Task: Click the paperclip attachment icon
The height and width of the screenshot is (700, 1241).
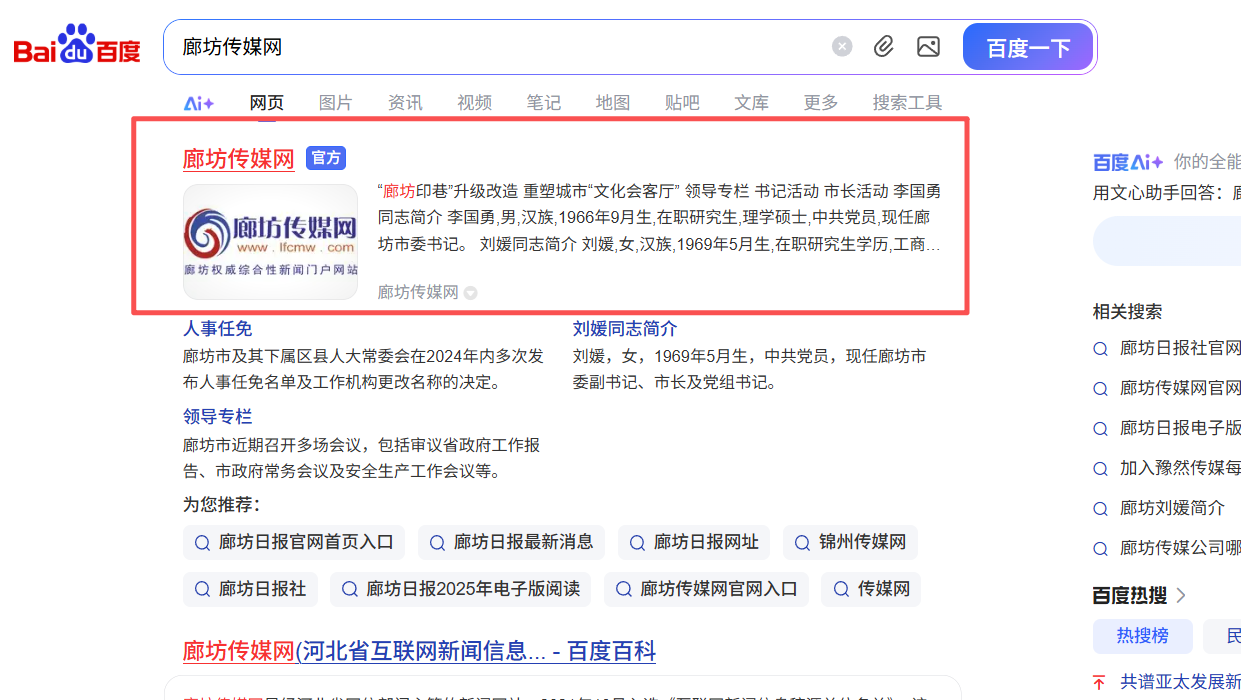Action: (883, 46)
